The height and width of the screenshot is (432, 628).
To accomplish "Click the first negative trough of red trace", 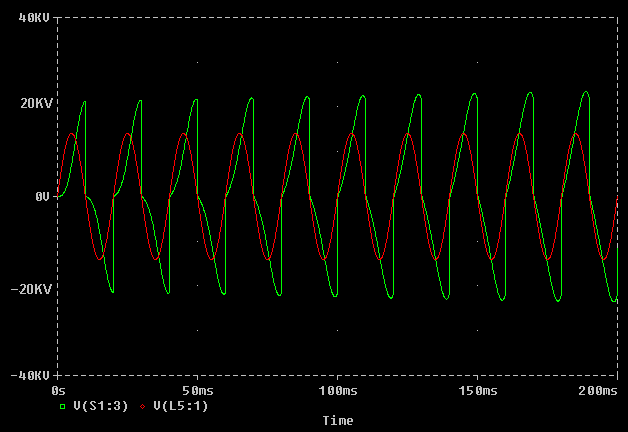I will click(x=99, y=260).
